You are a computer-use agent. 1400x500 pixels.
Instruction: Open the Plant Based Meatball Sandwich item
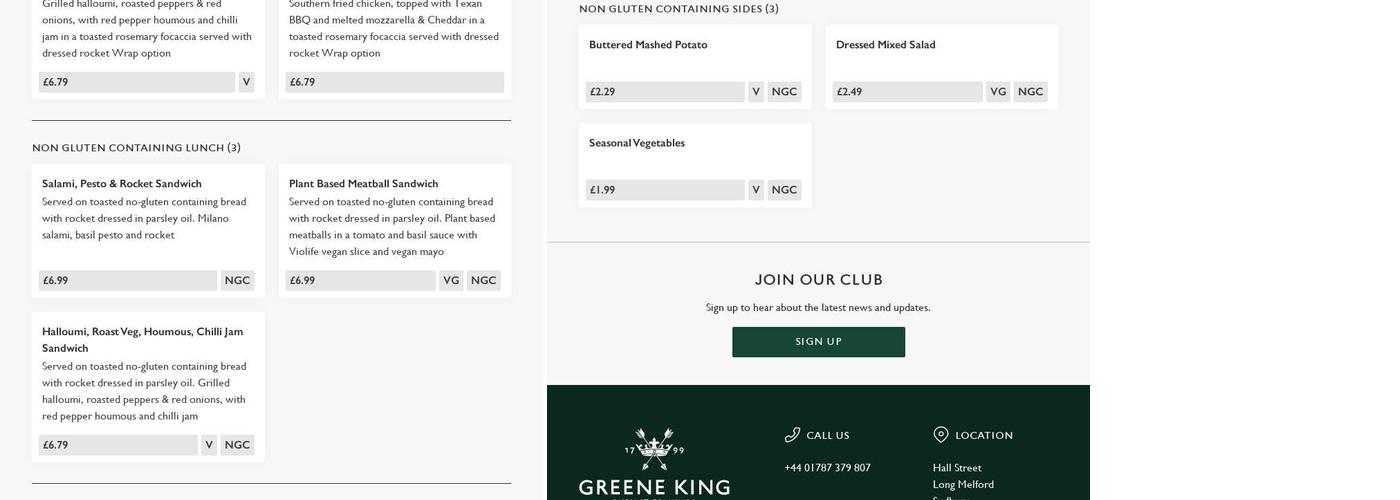pyautogui.click(x=363, y=184)
